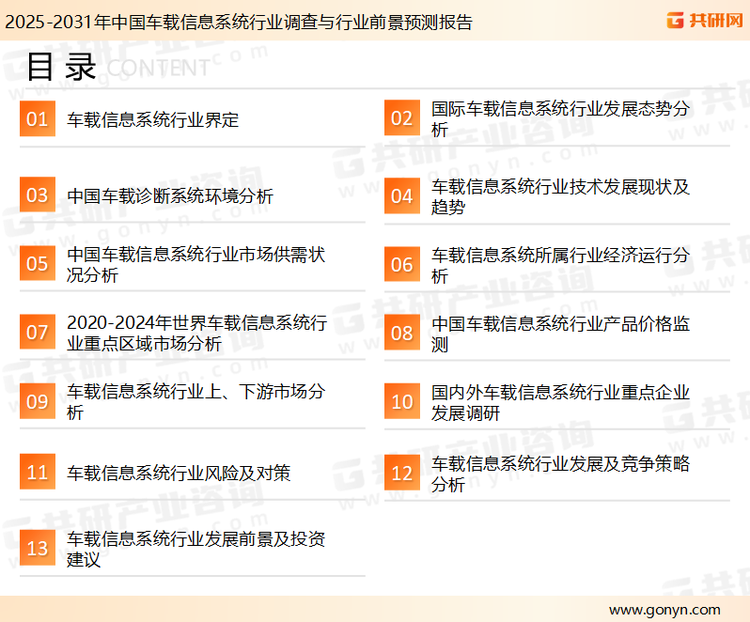Open chapter 车载信息系统行业发展及竞争策略分析
This screenshot has height=622, width=750.
coord(561,474)
